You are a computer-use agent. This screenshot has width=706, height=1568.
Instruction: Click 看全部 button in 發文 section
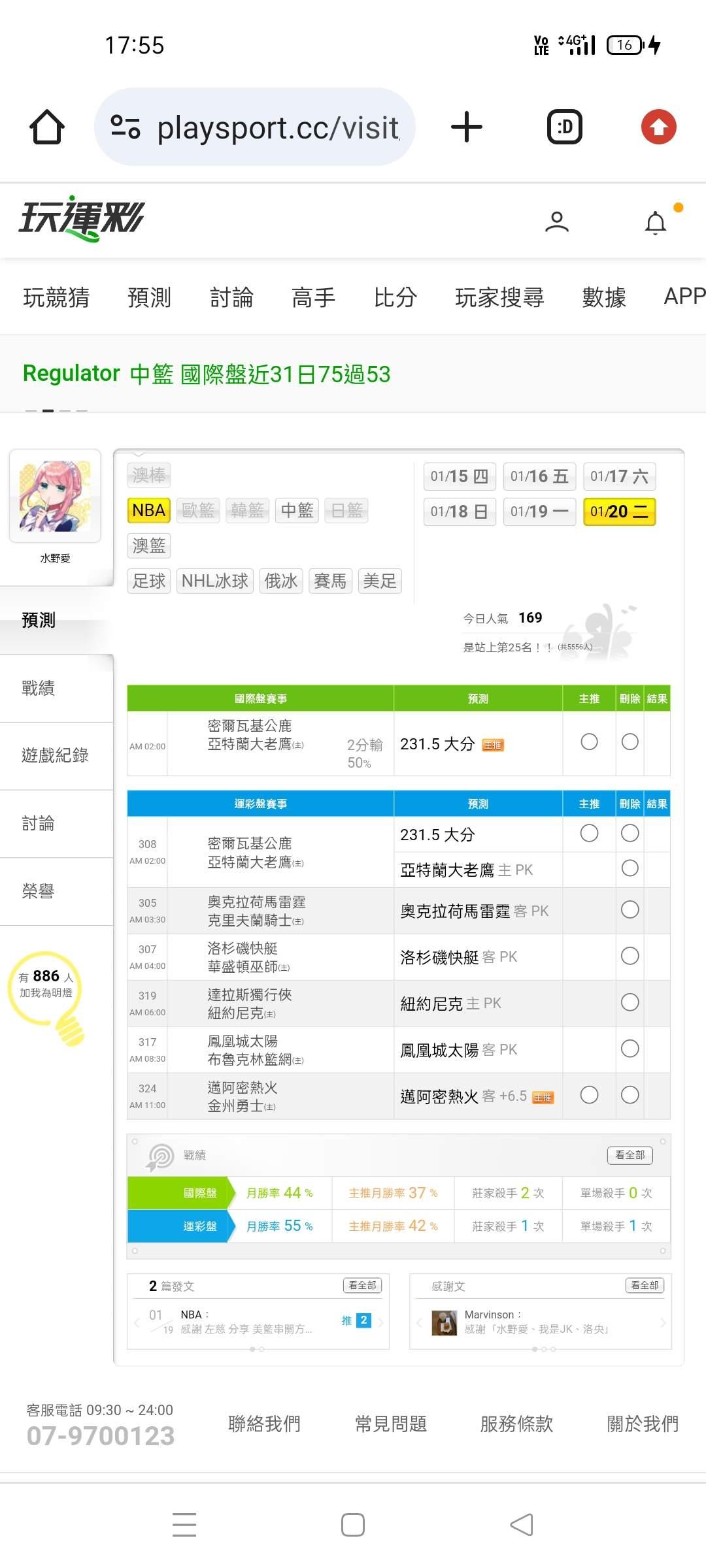coord(362,1285)
